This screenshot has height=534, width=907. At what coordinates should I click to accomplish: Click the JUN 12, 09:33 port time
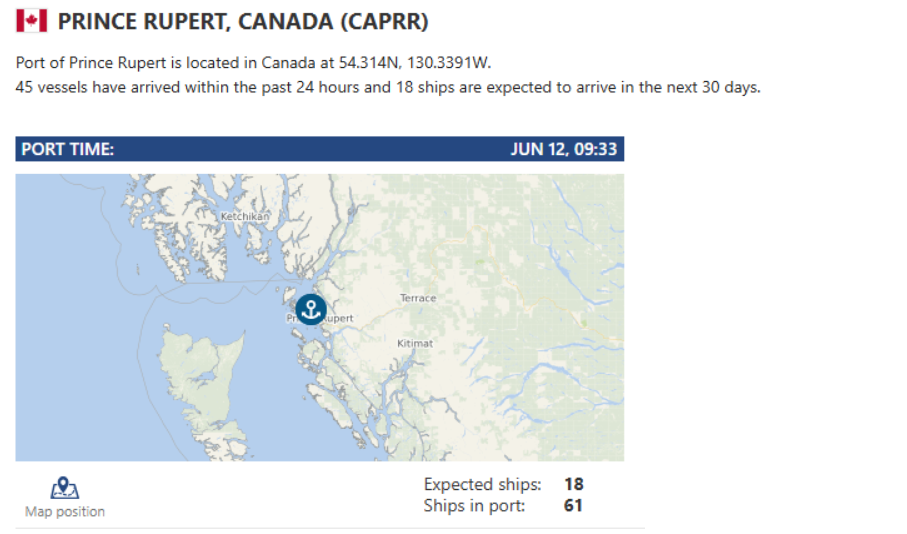click(x=563, y=149)
